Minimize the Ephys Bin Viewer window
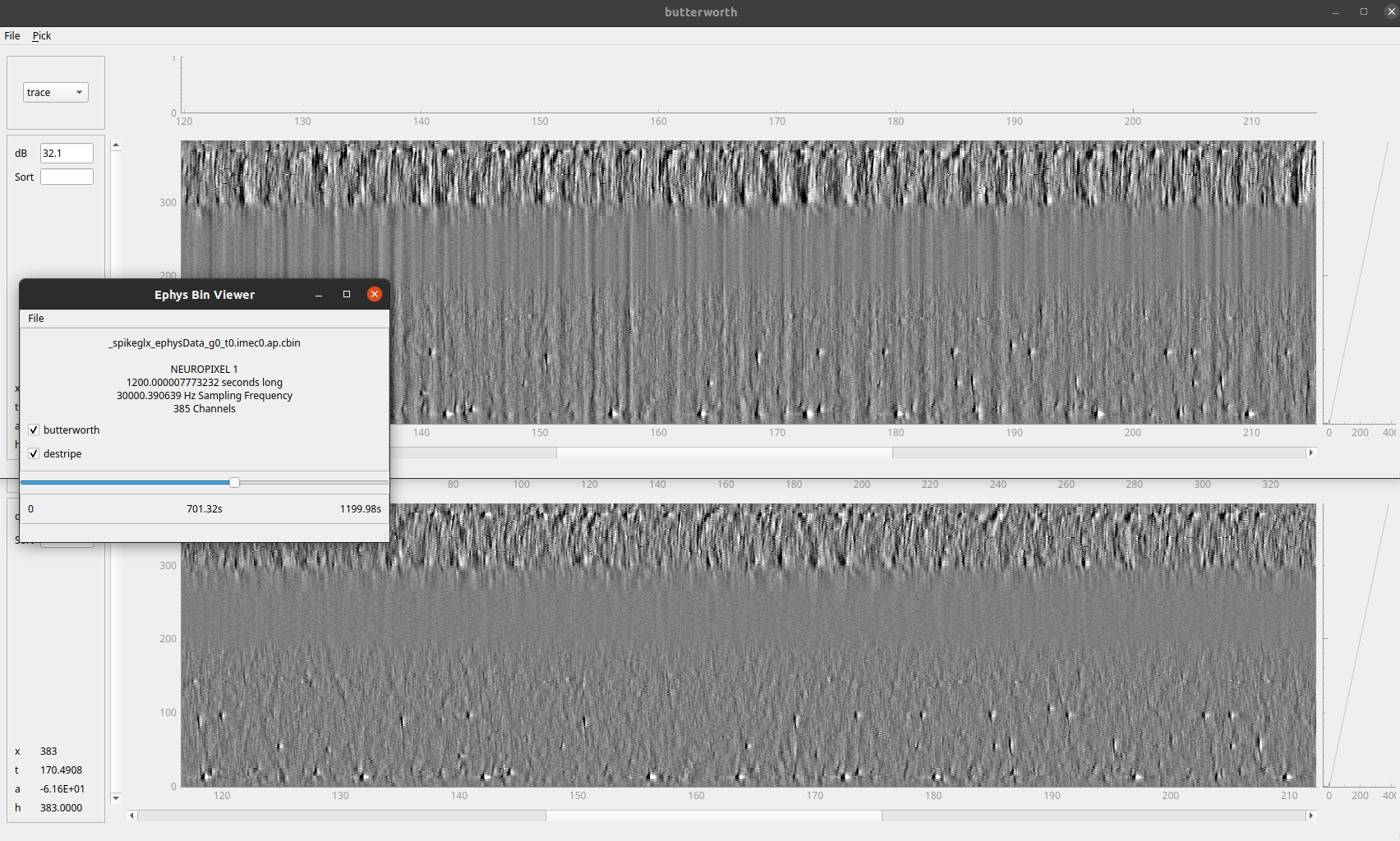 tap(319, 294)
